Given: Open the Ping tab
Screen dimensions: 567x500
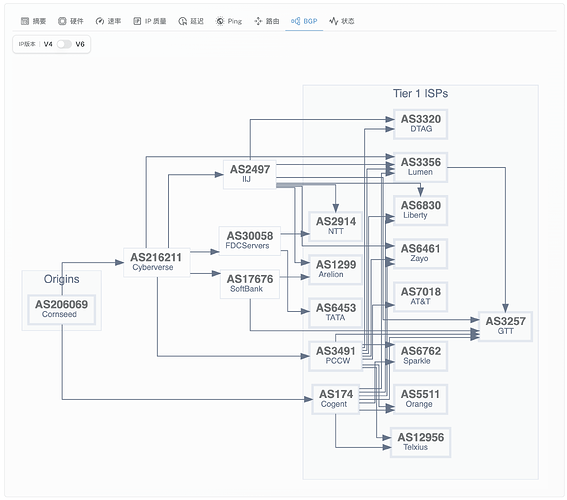Looking at the screenshot, I should point(229,21).
